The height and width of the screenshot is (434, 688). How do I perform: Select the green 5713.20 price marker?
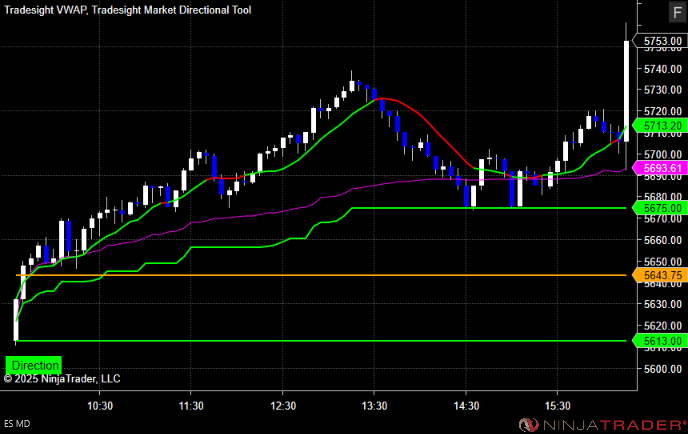click(x=659, y=126)
